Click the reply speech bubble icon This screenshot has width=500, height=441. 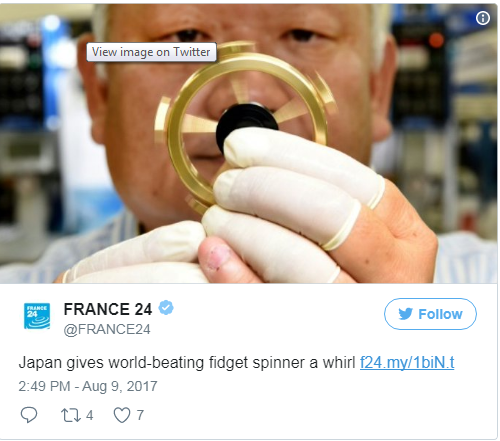(x=29, y=415)
